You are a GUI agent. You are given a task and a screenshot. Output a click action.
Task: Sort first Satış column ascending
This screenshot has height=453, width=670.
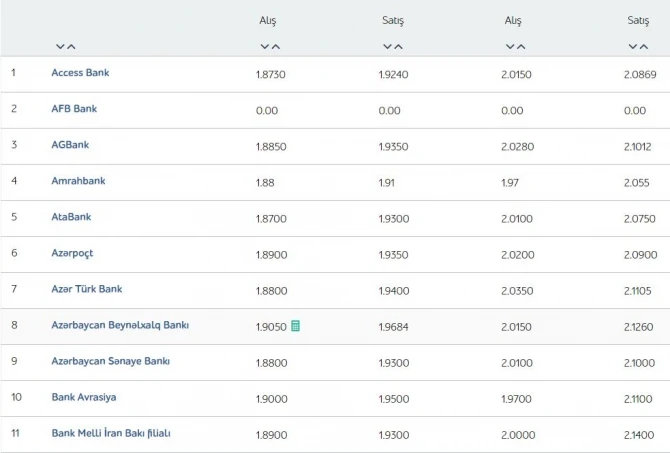coord(398,47)
